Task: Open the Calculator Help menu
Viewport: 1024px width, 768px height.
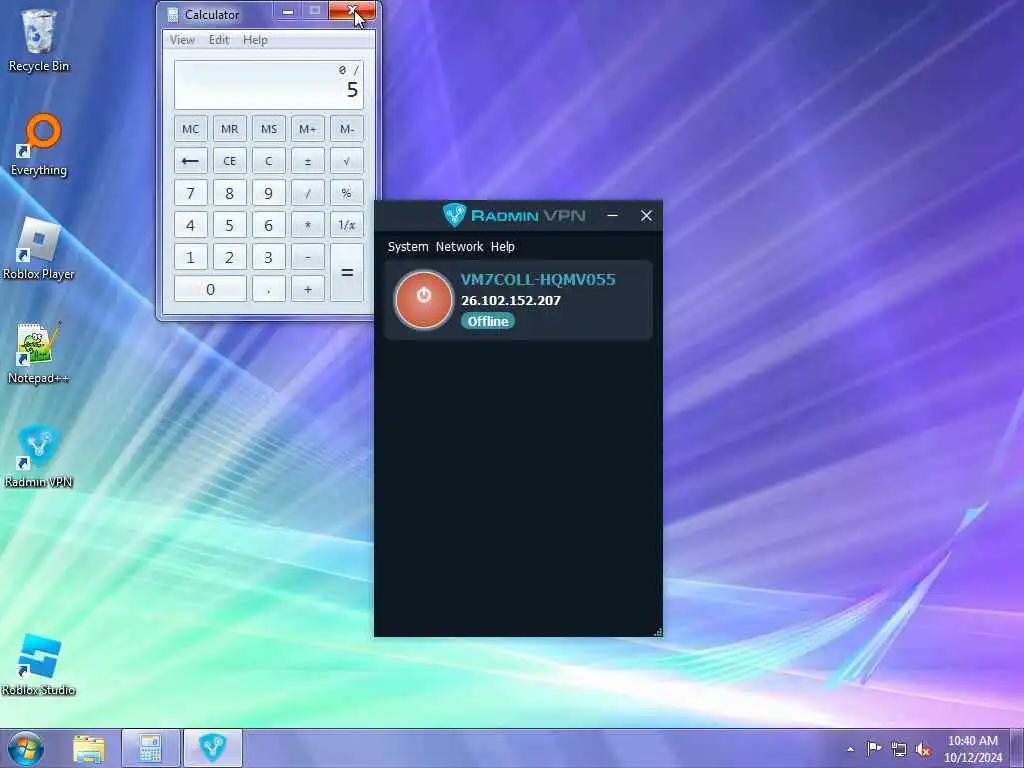Action: coord(255,40)
